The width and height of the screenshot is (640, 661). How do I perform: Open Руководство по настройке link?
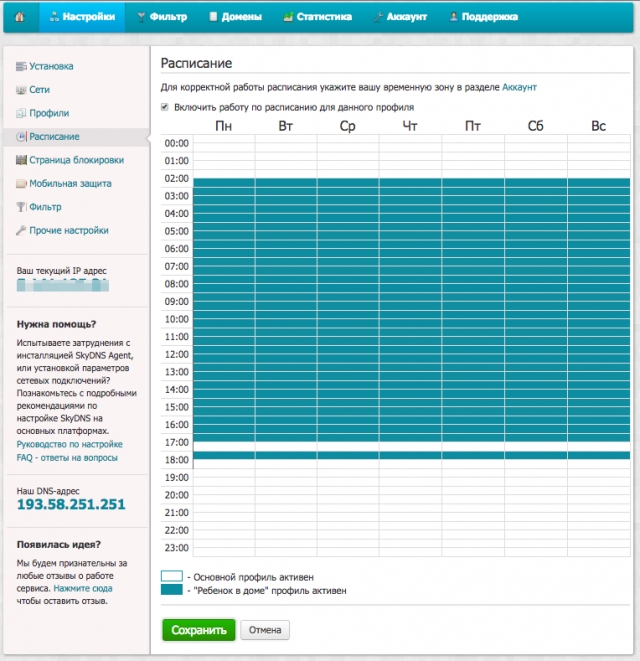point(70,444)
